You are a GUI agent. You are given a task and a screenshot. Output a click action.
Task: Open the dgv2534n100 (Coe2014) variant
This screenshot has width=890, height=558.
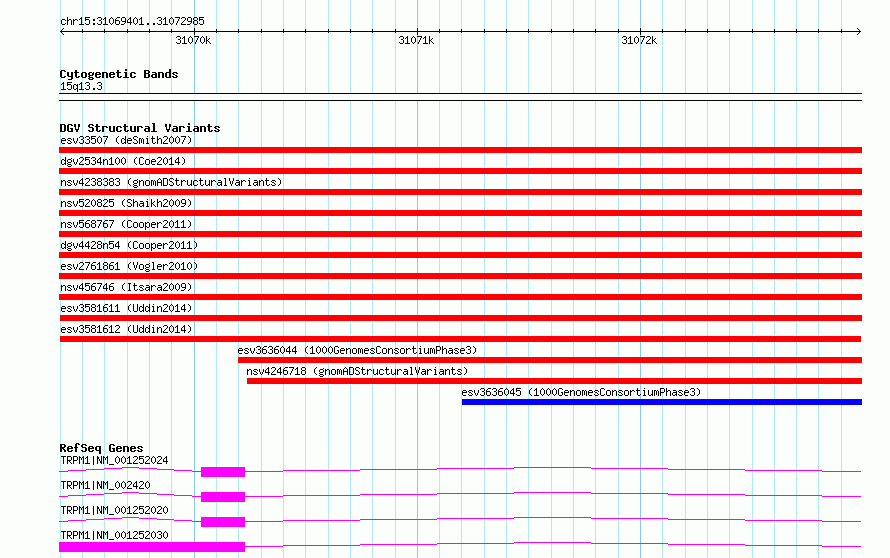coord(123,161)
